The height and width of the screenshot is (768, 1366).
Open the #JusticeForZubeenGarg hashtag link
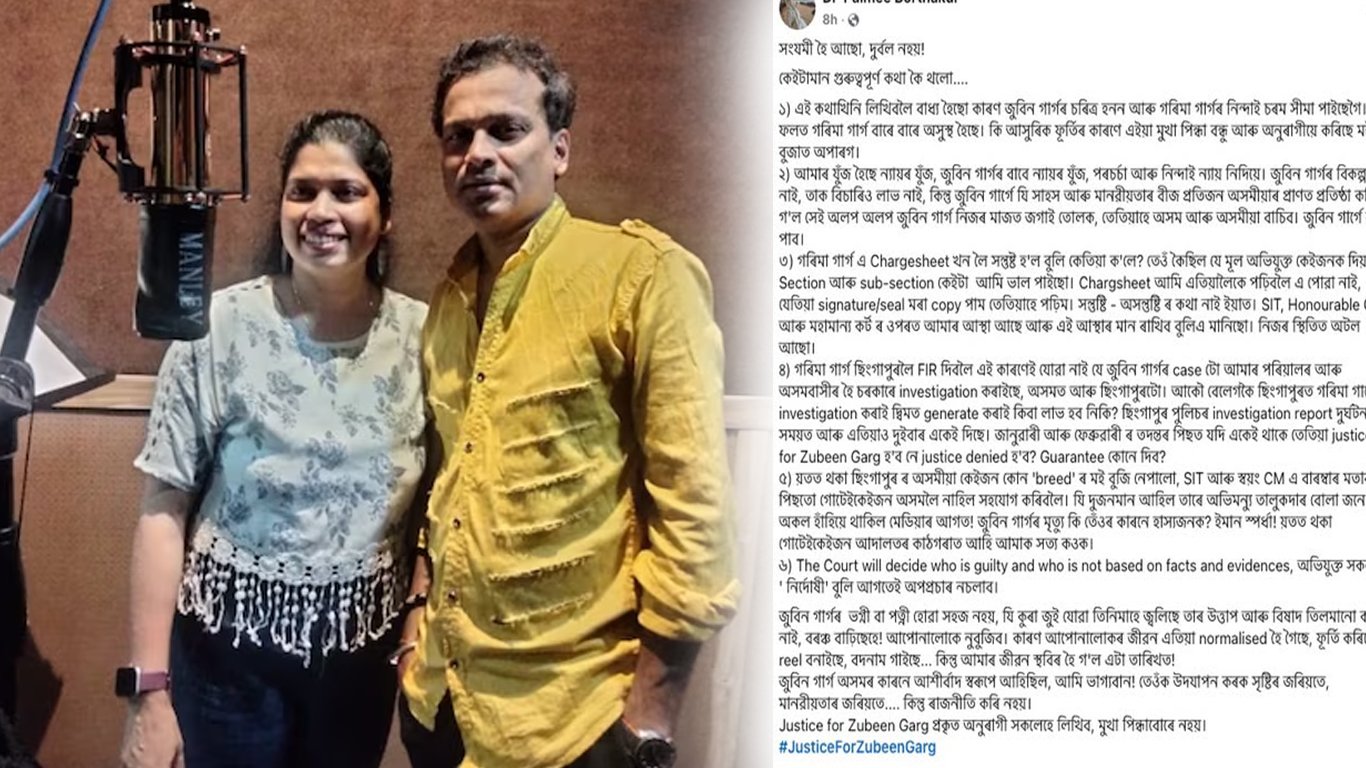click(857, 747)
